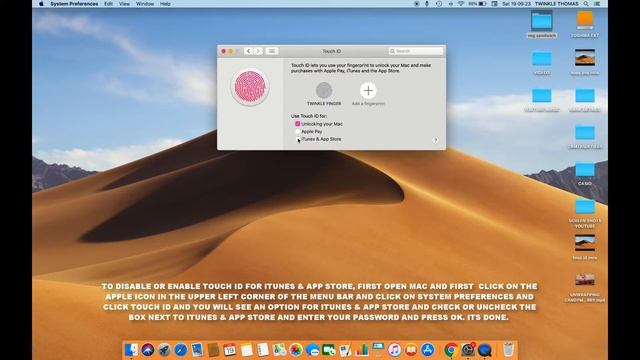Click the date and time clock in menu bar
This screenshot has width=640, height=360.
pyautogui.click(x=516, y=4)
